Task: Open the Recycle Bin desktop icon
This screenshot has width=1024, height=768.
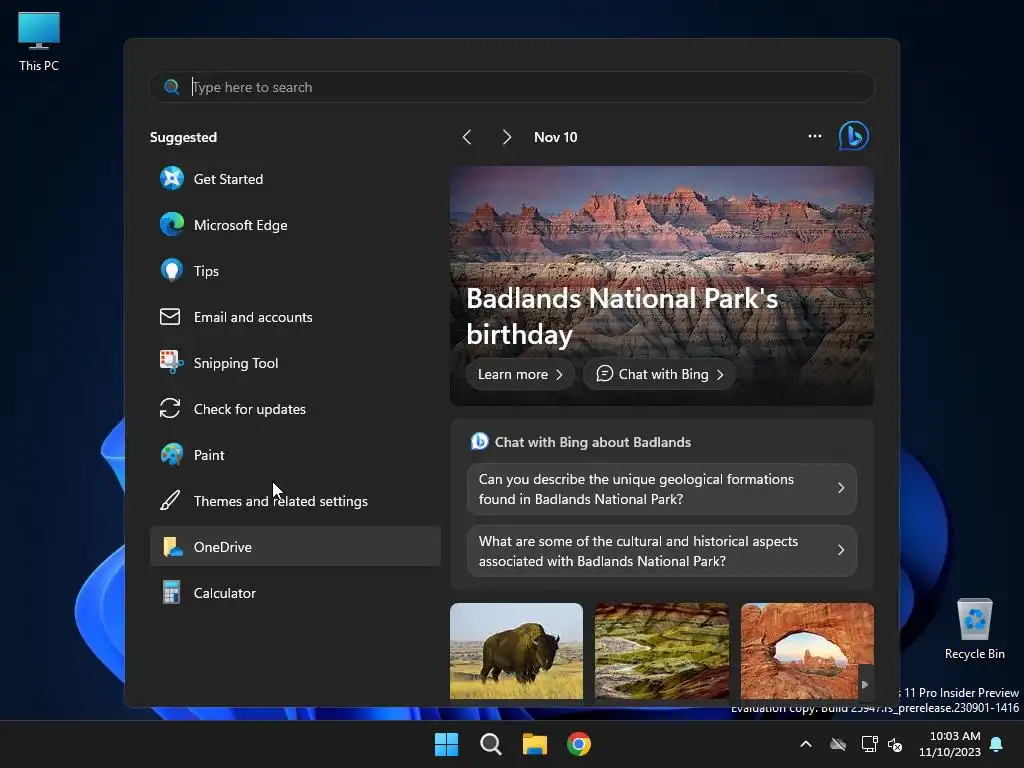Action: (974, 629)
